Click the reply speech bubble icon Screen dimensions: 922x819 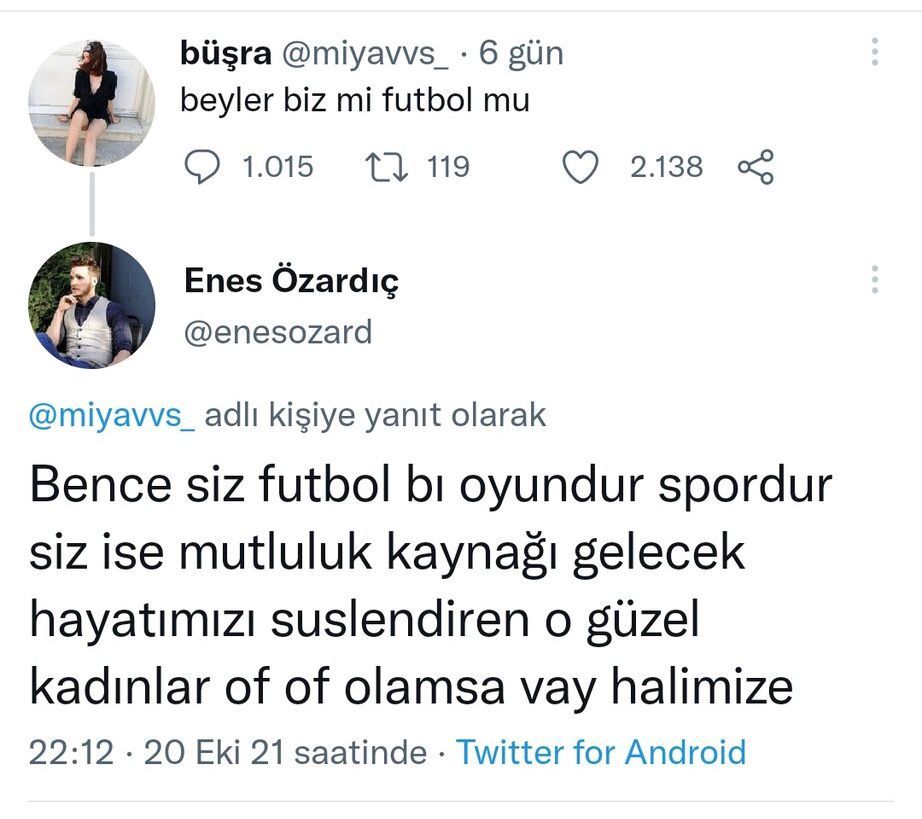coord(202,167)
